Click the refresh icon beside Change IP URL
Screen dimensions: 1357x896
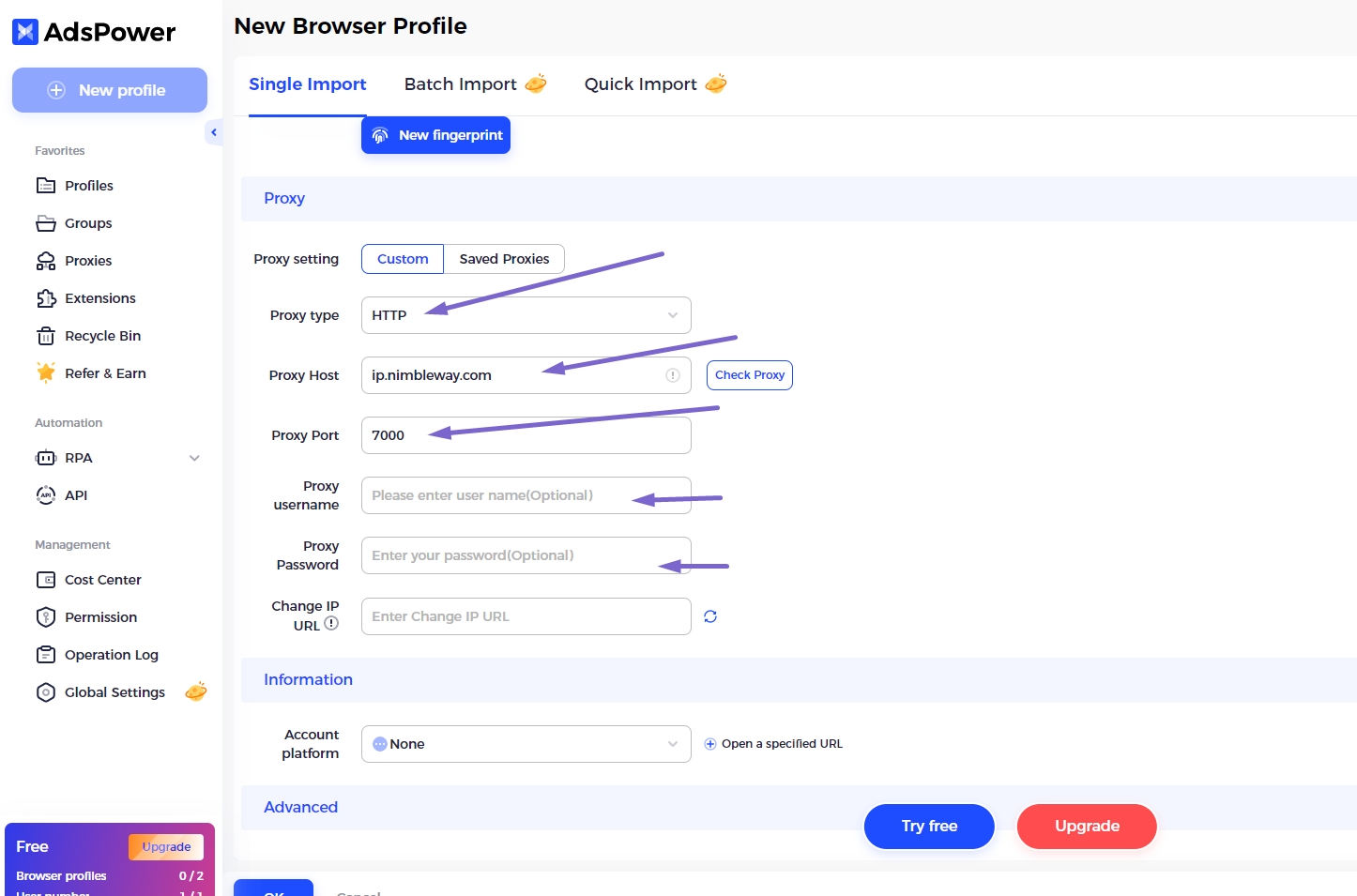click(710, 616)
